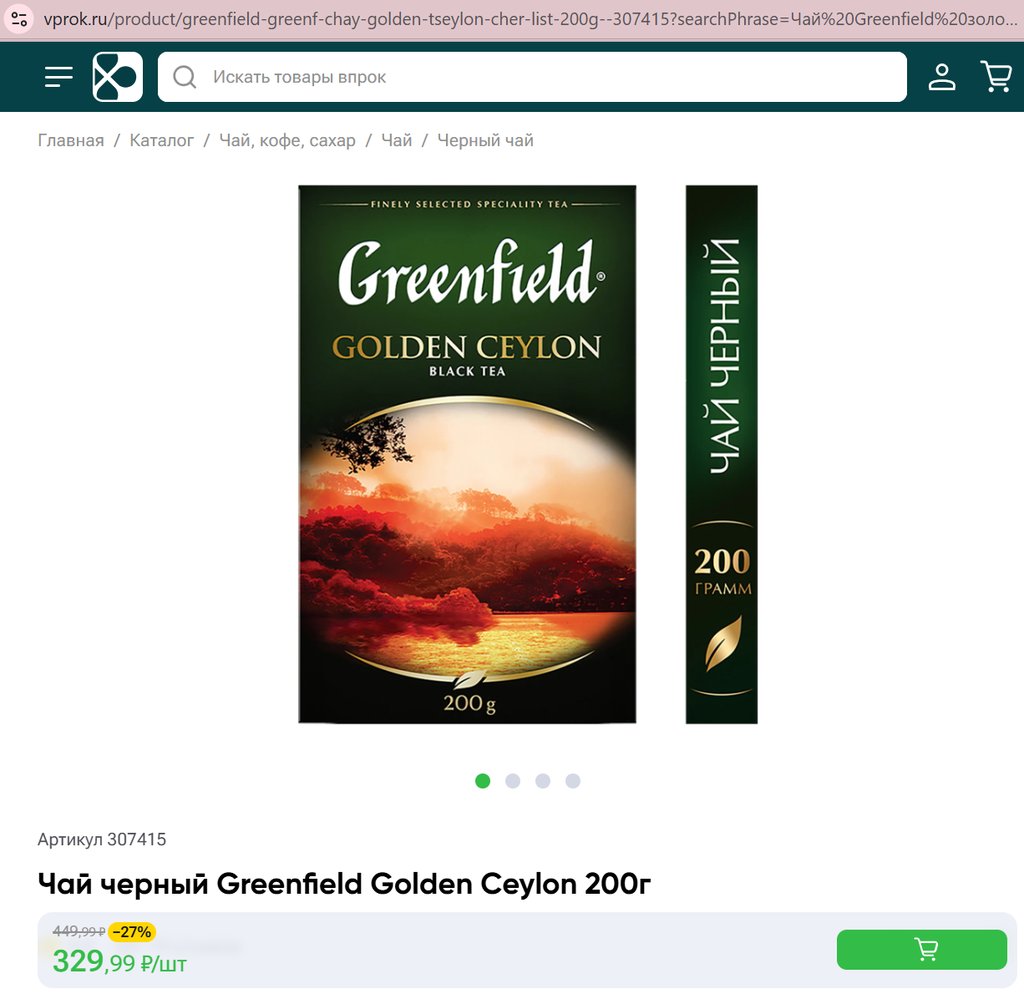1024x994 pixels.
Task: Click the side panel 'Чай черный' image
Action: pos(722,454)
